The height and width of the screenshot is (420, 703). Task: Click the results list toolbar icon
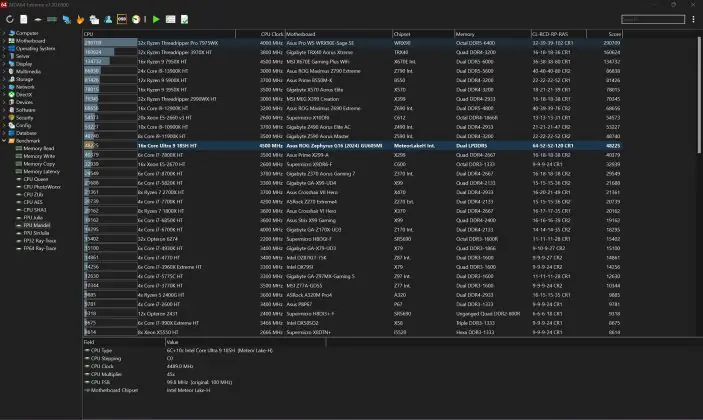coord(170,19)
